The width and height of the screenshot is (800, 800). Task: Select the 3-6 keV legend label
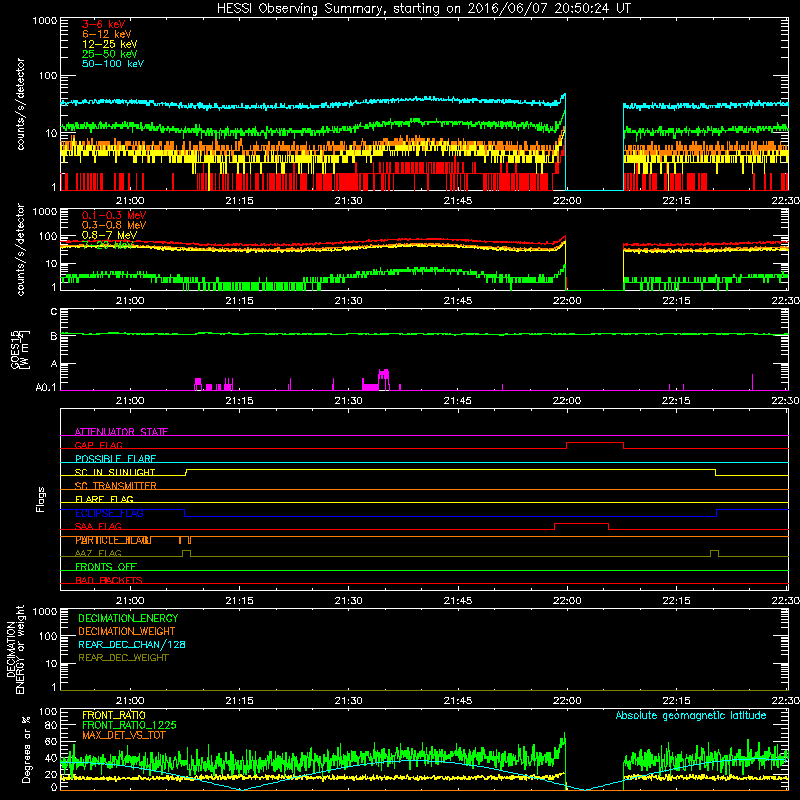[x=103, y=24]
